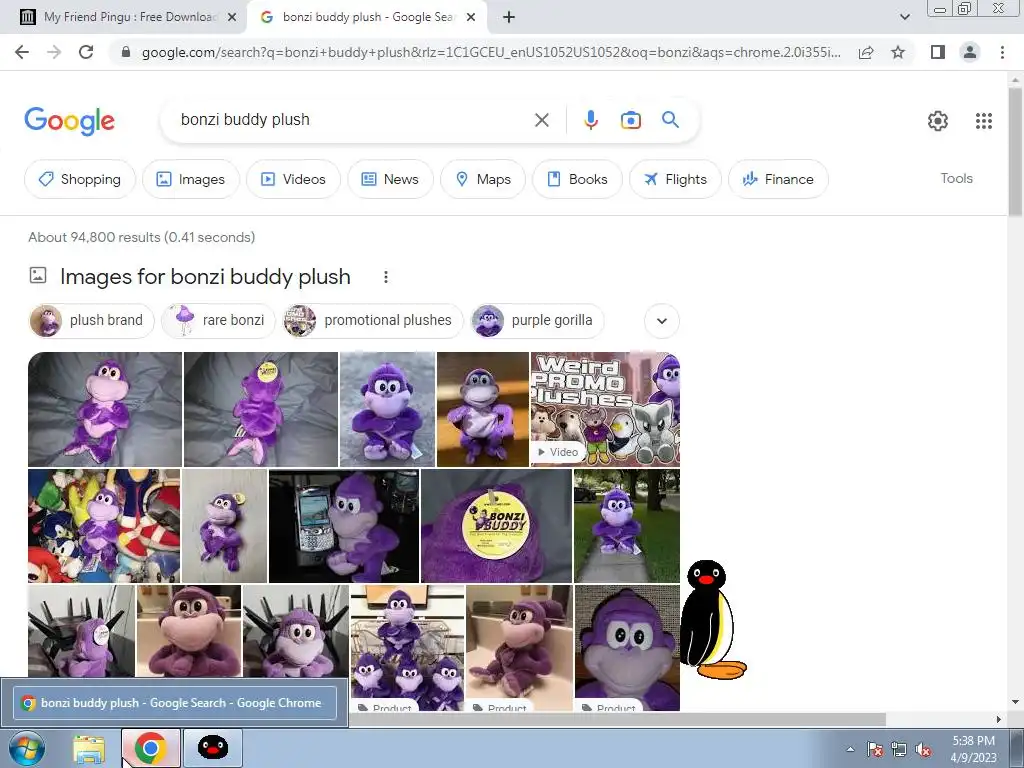Filter results by Shopping

[80, 179]
